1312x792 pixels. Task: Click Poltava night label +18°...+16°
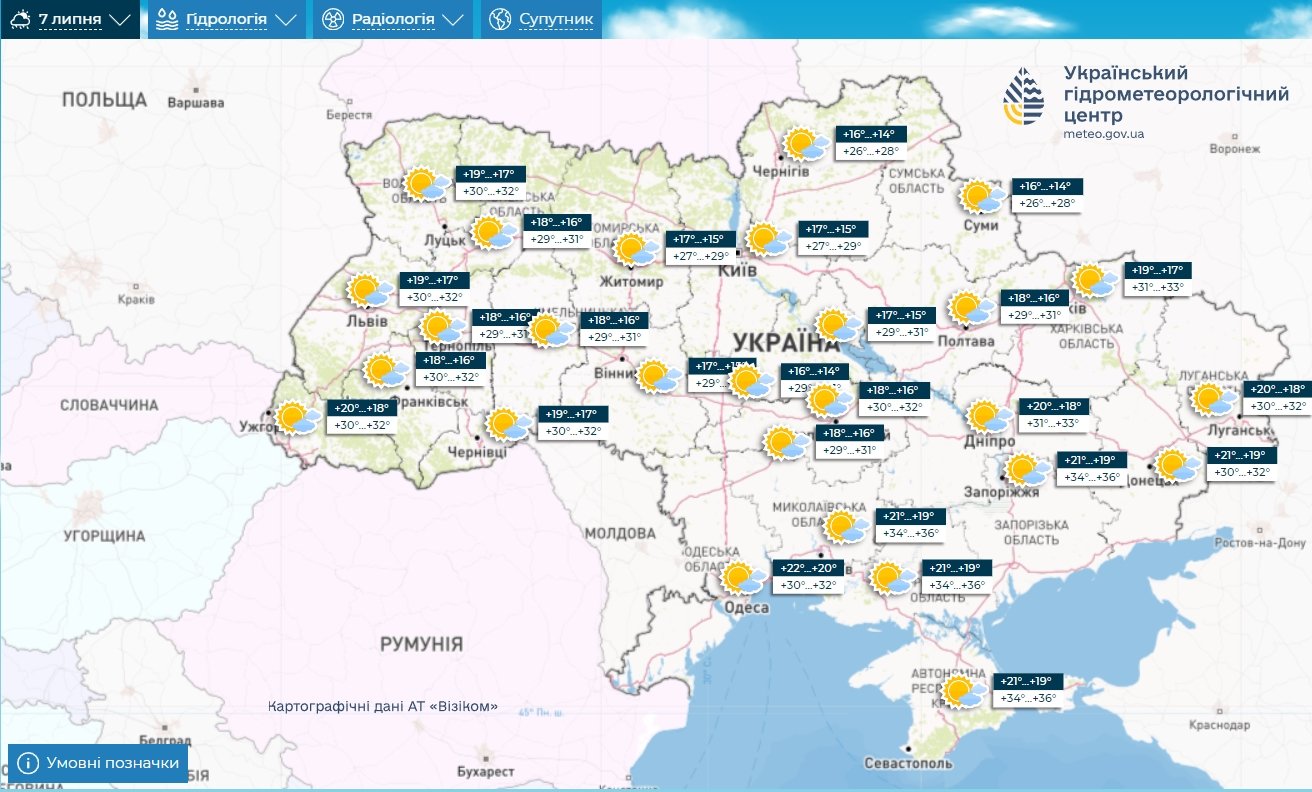1033,298
